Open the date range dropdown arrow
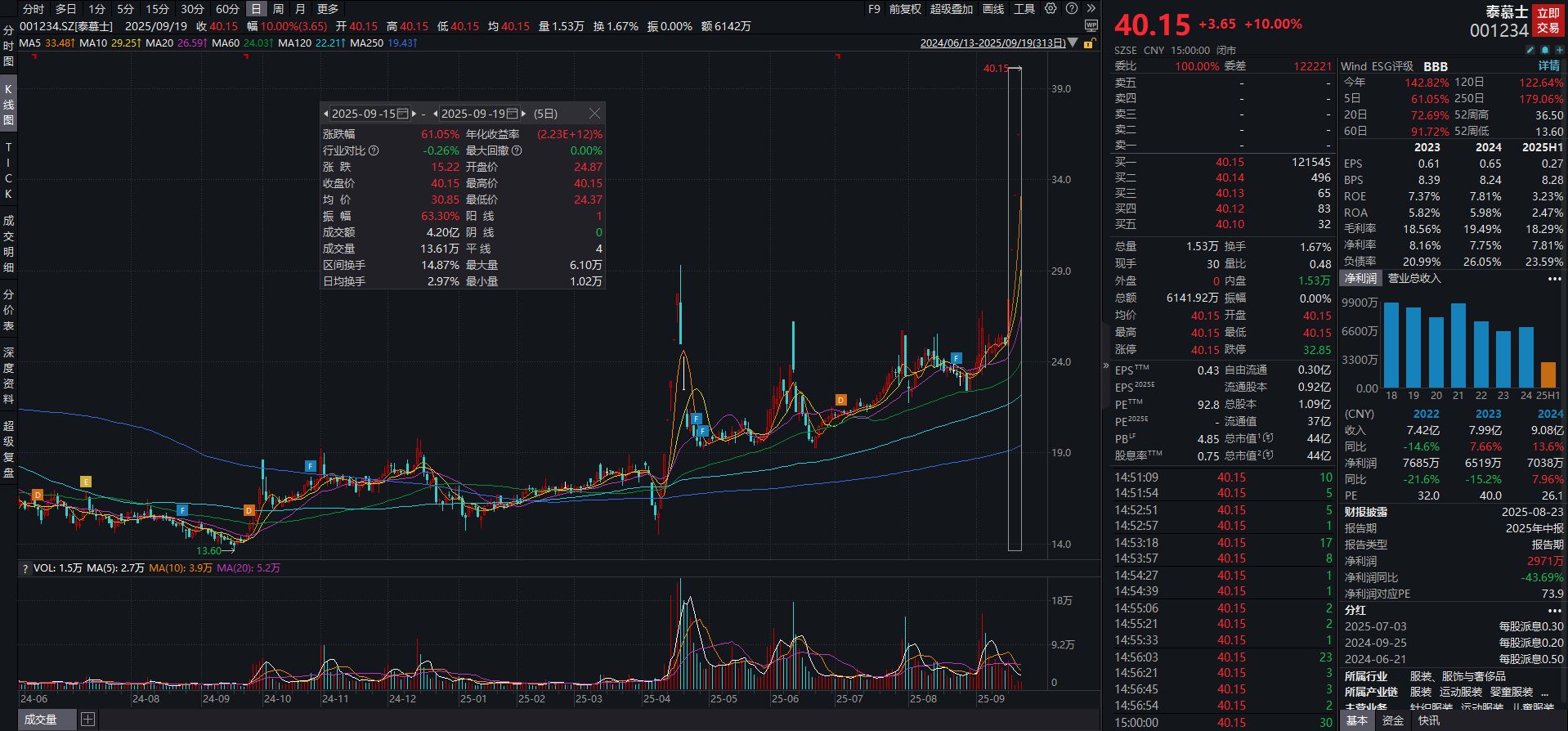This screenshot has width=1568, height=731. [1073, 43]
